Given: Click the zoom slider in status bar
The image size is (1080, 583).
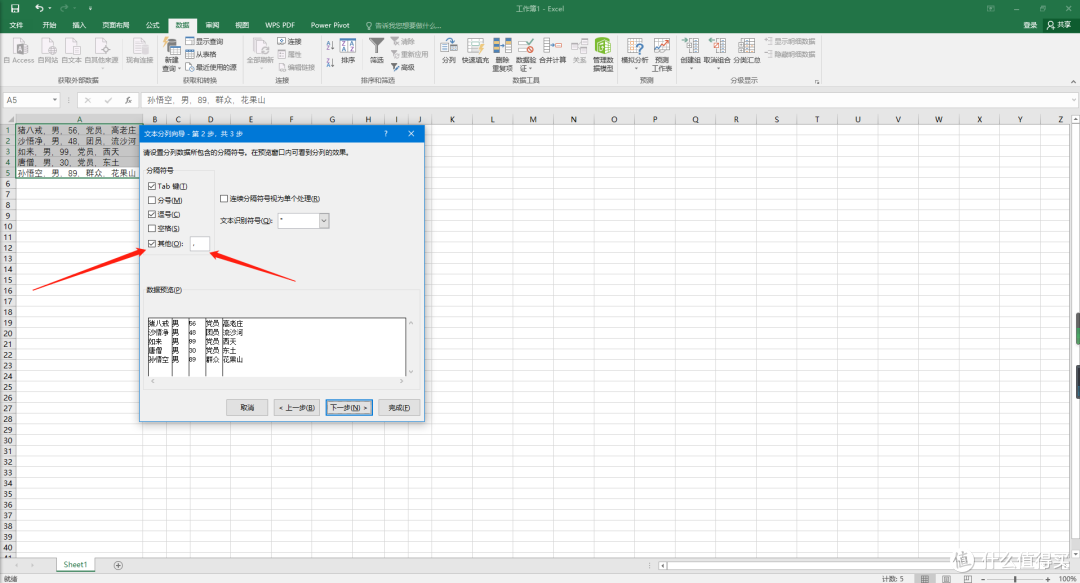Looking at the screenshot, I should pyautogui.click(x=1015, y=579).
